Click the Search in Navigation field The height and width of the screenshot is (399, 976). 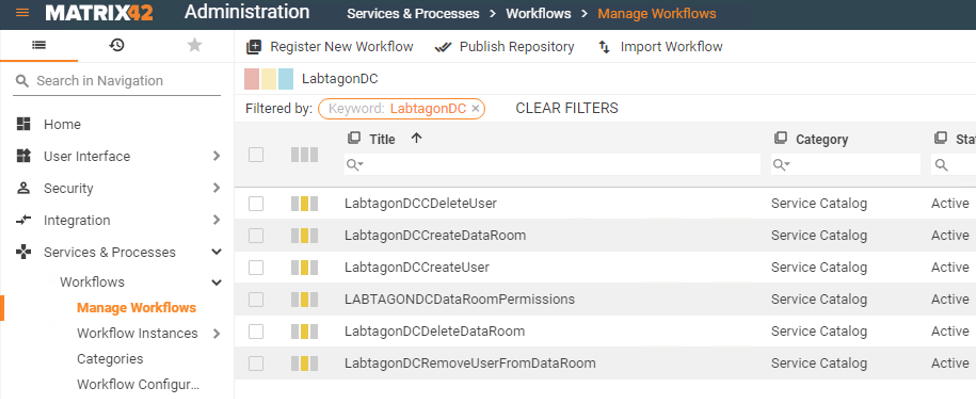pos(117,81)
